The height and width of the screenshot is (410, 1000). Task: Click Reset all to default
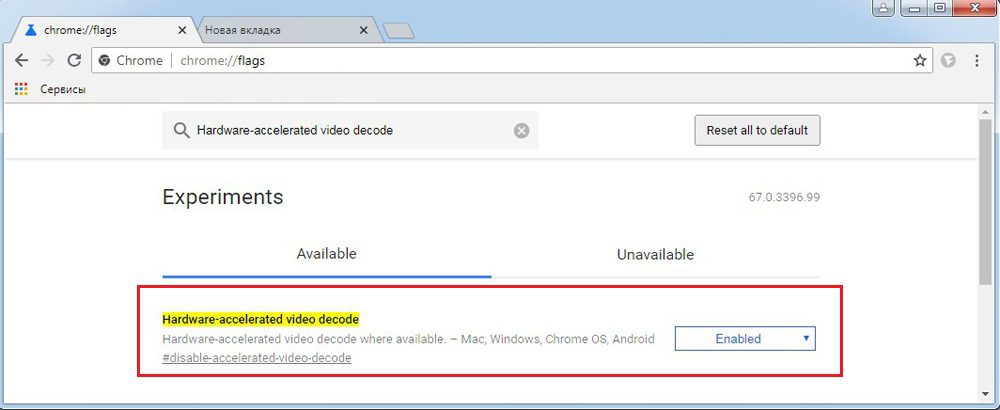(x=757, y=131)
